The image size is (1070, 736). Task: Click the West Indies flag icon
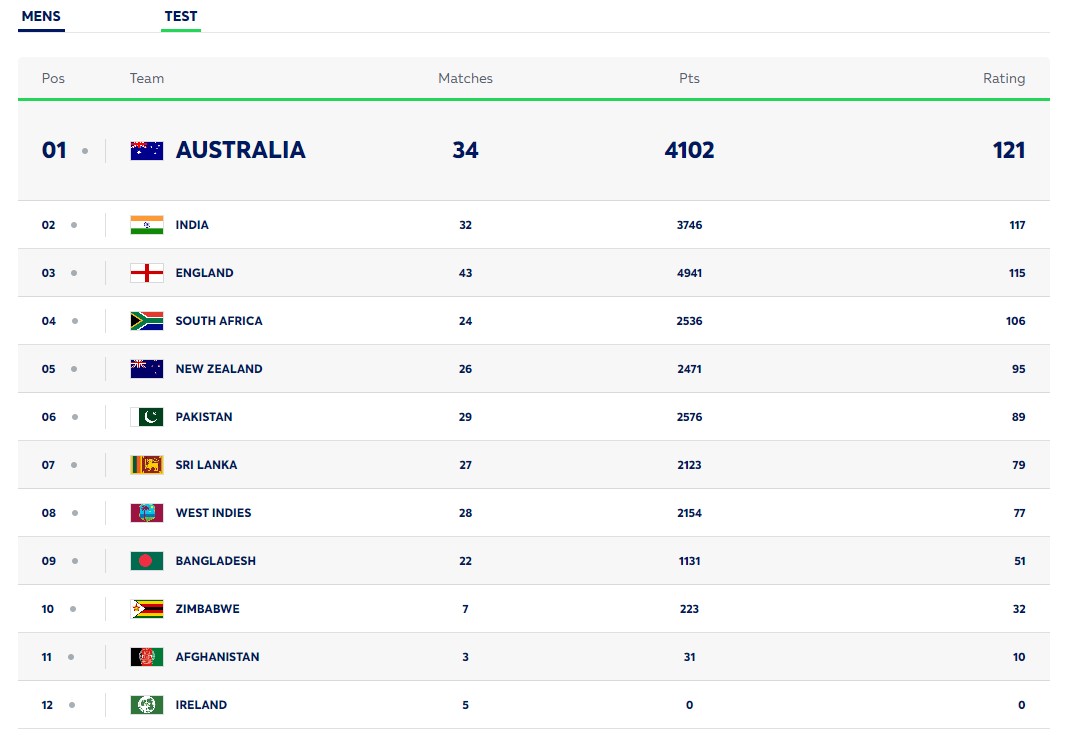pos(147,513)
